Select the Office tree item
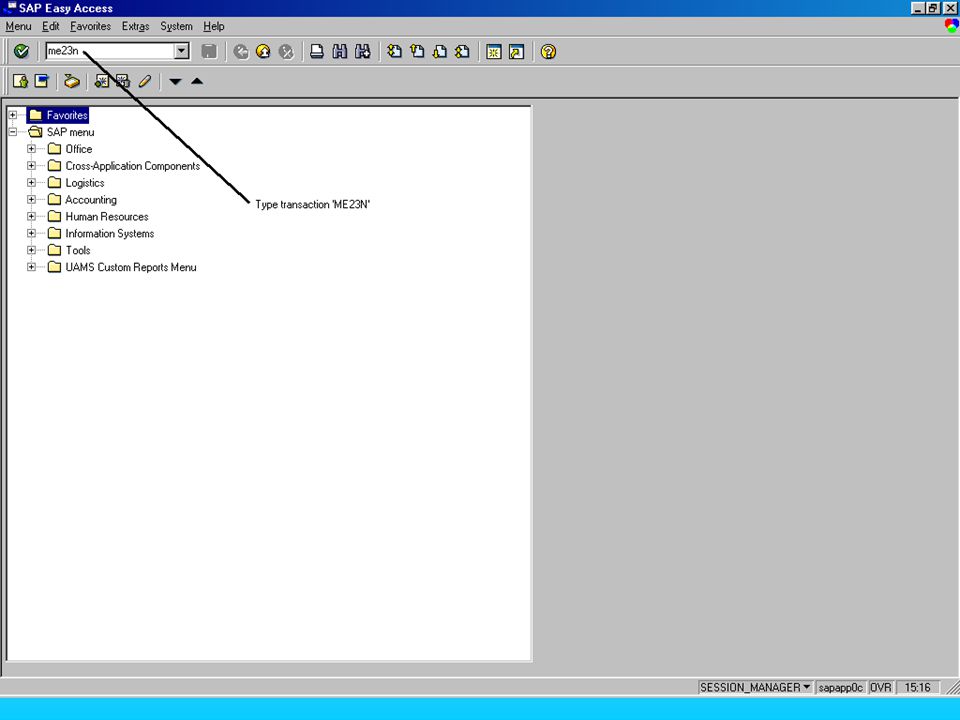Viewport: 960px width, 720px height. pos(79,149)
